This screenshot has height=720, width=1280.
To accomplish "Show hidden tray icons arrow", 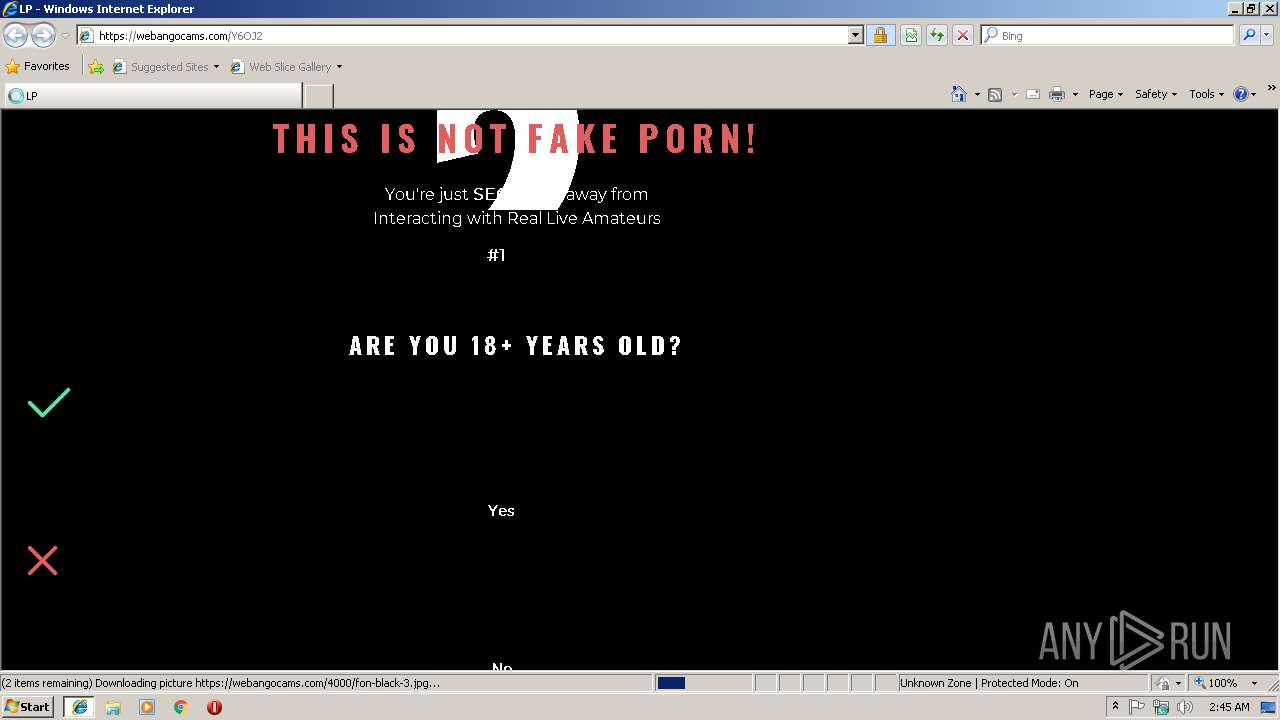I will tap(1116, 706).
